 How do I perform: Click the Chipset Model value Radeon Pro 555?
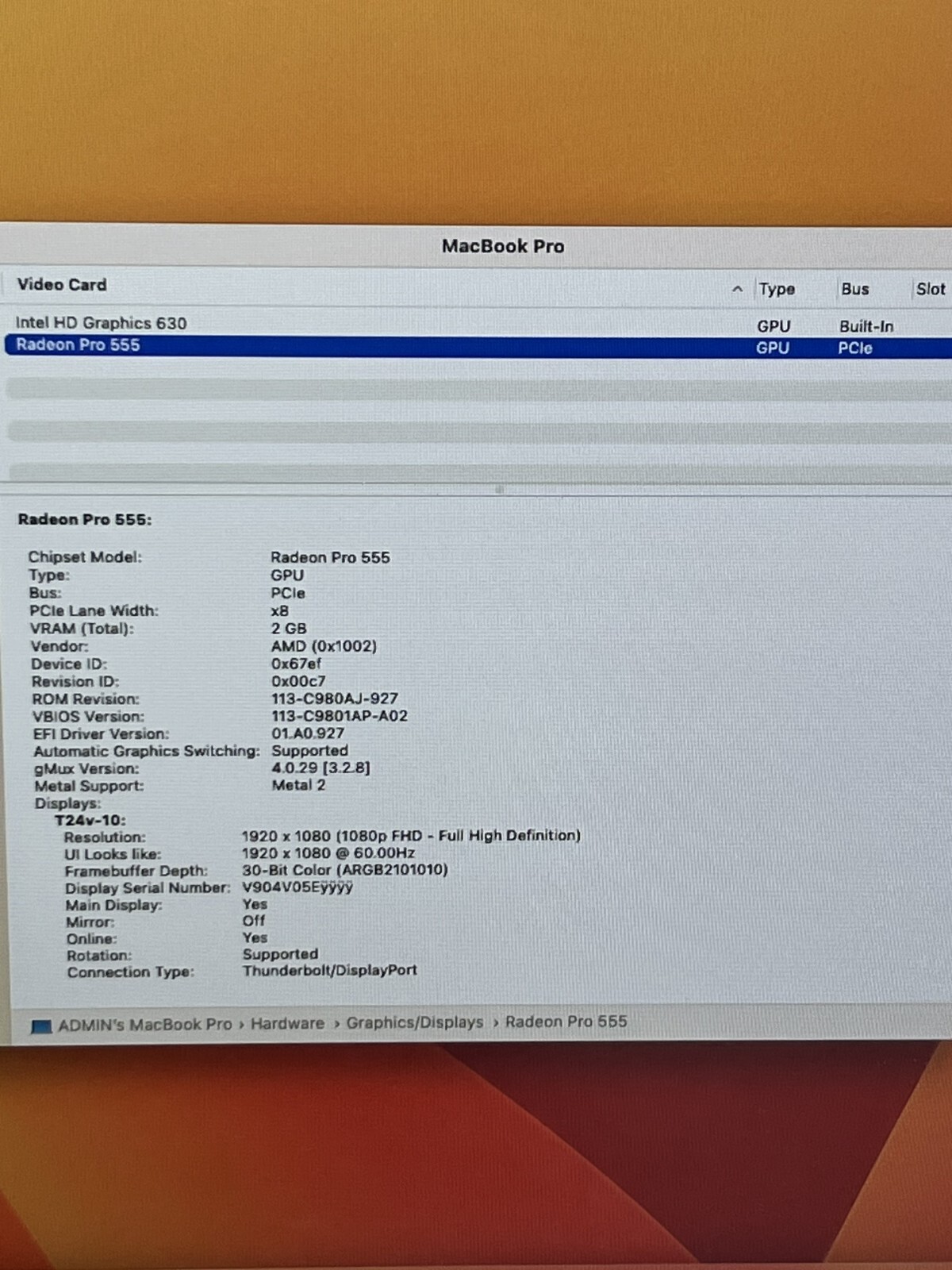(x=330, y=557)
